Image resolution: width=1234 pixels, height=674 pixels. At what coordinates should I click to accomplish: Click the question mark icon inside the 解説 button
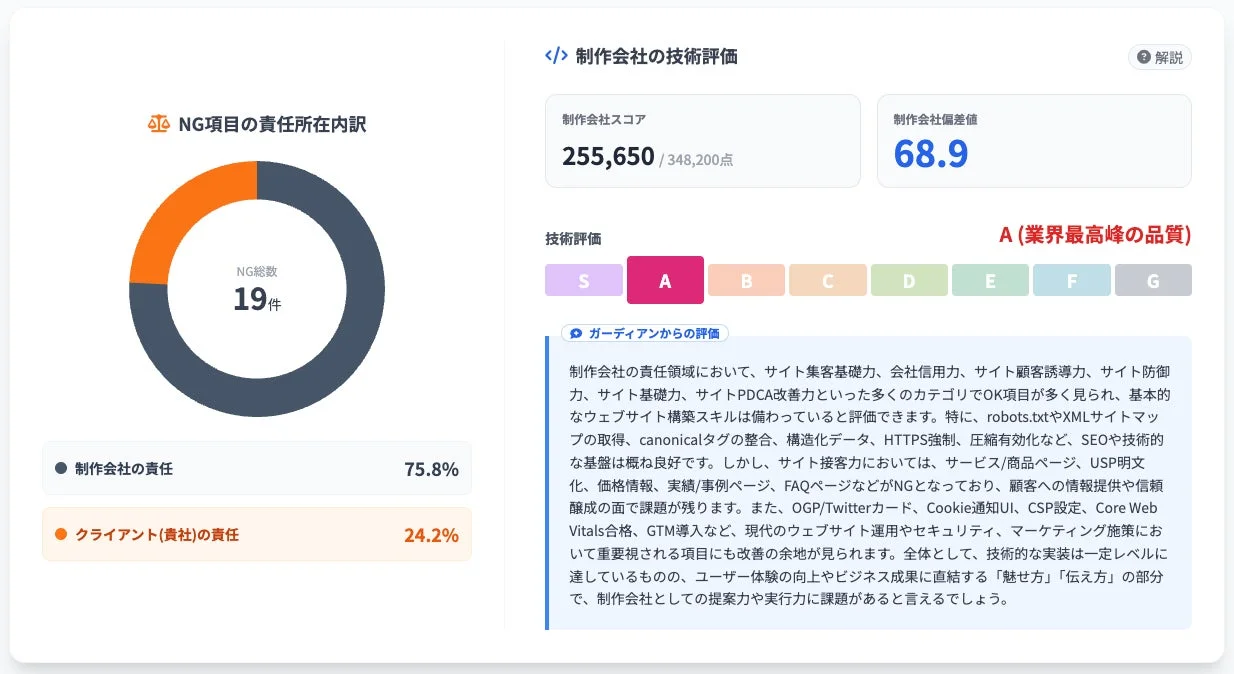pyautogui.click(x=1143, y=57)
